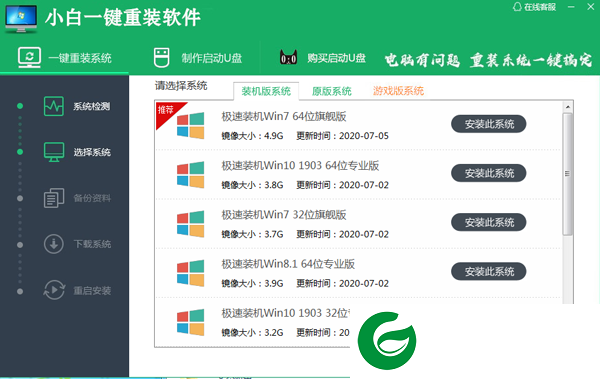
Task: Close the 小白一键重装软件 window
Action: pyautogui.click(x=590, y=7)
